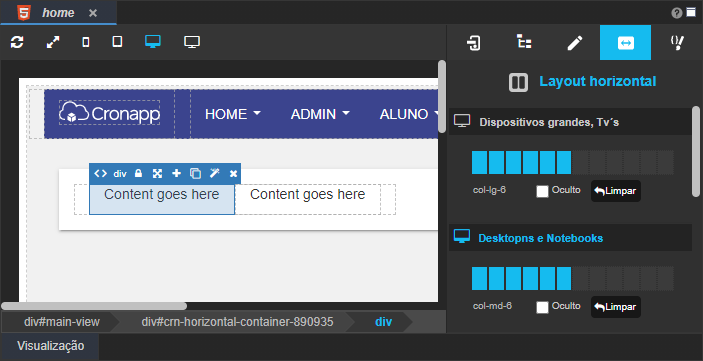Click the lock icon on div toolbar
This screenshot has width=703, height=361.
point(139,173)
